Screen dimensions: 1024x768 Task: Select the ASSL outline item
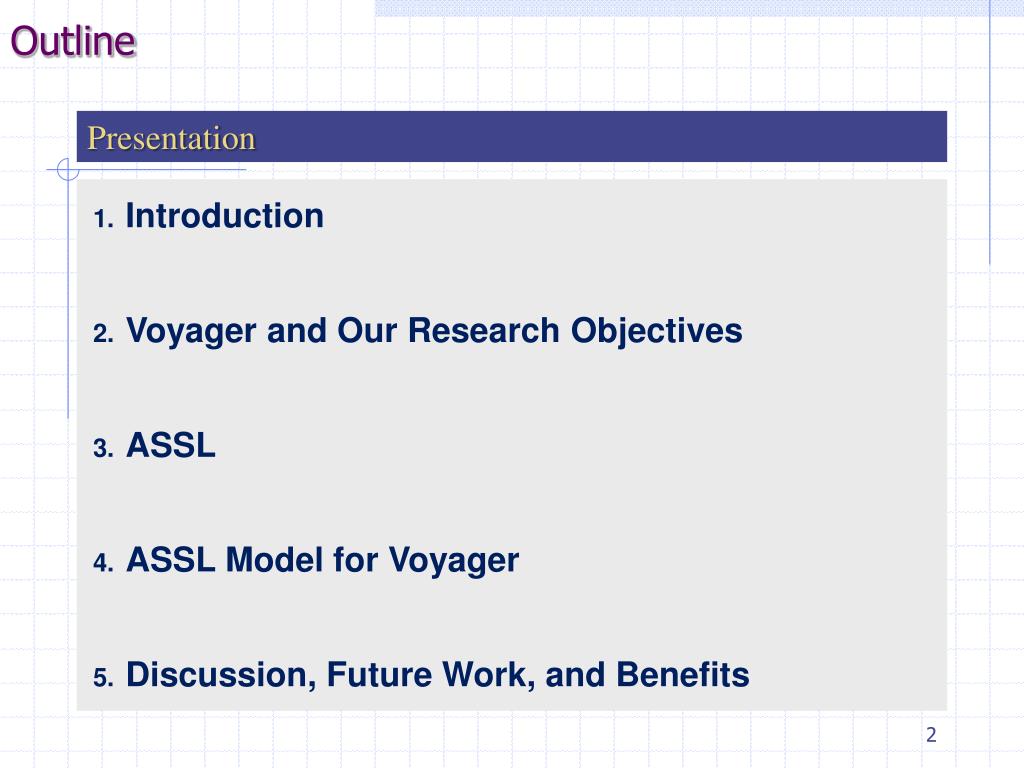coord(170,445)
